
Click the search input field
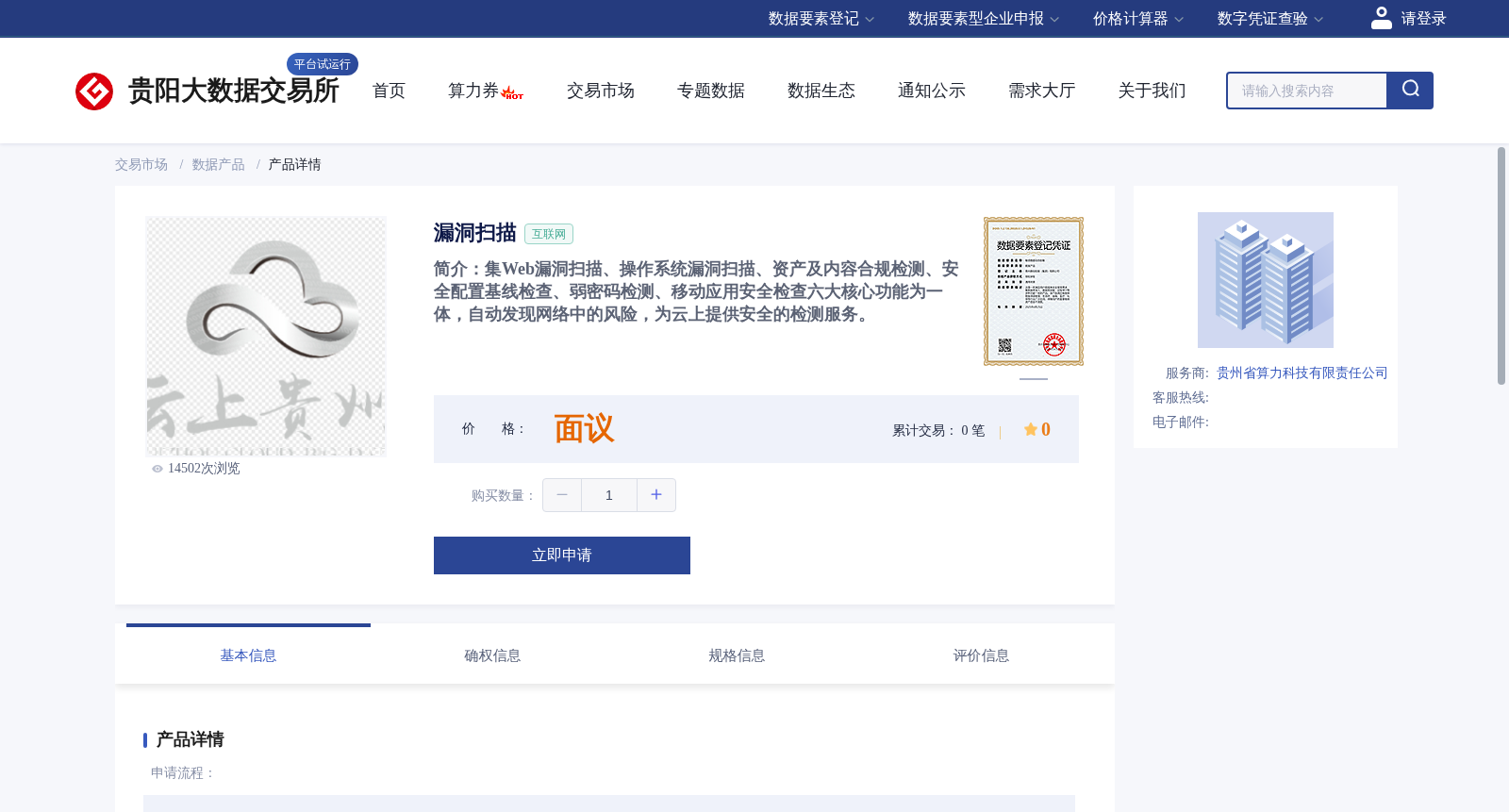[1307, 91]
